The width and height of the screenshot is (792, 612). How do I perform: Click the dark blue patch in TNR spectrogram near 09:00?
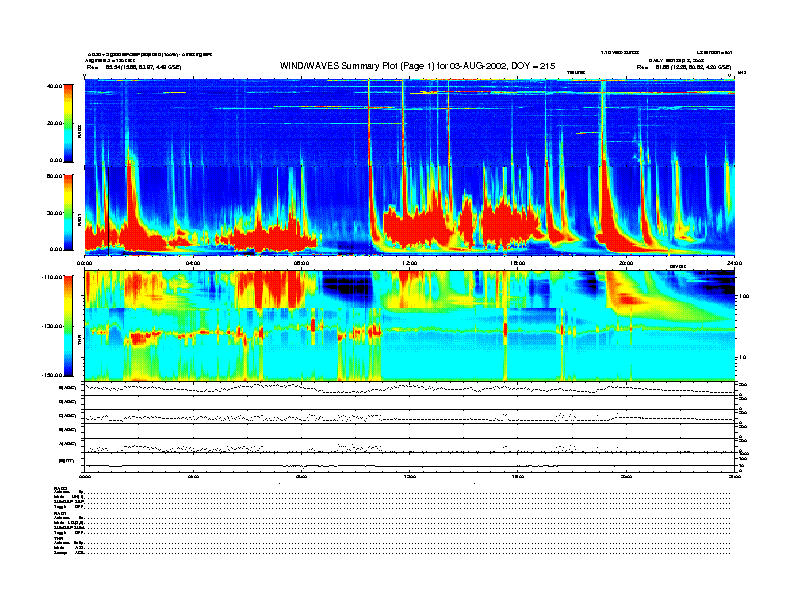pos(346,287)
